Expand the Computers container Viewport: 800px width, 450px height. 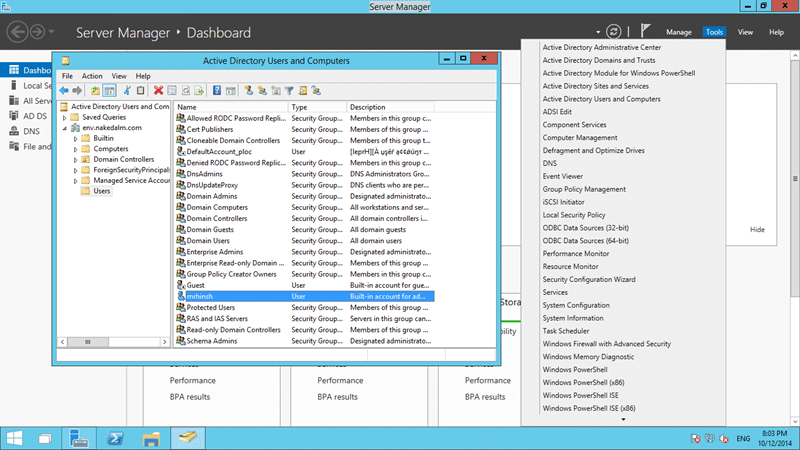(76, 149)
